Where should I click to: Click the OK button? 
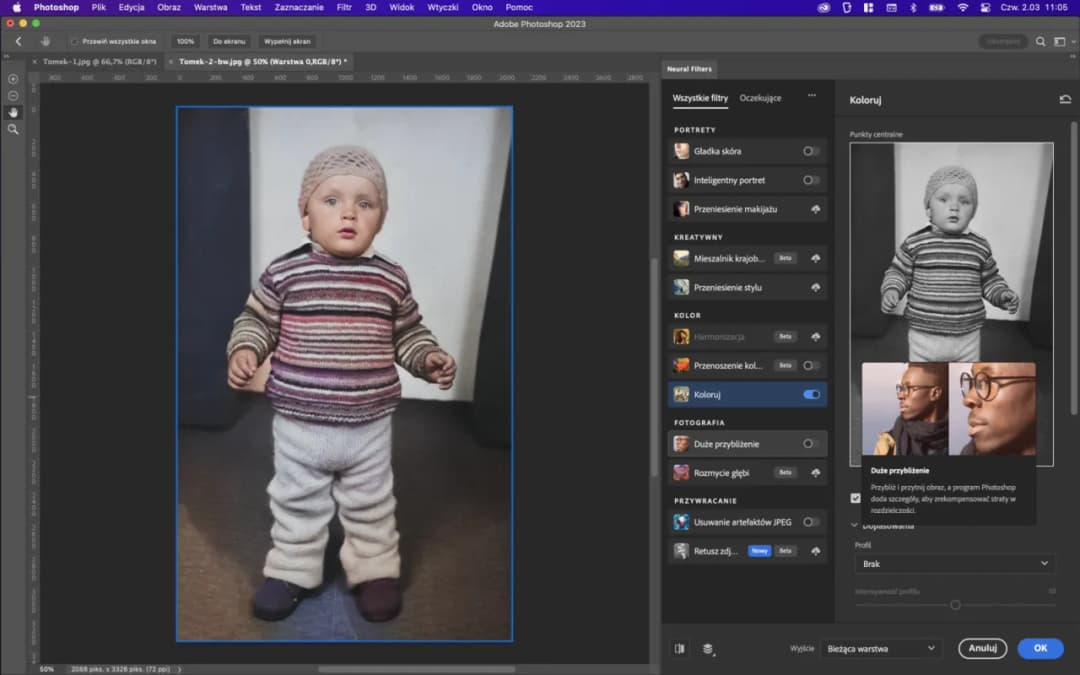tap(1040, 648)
